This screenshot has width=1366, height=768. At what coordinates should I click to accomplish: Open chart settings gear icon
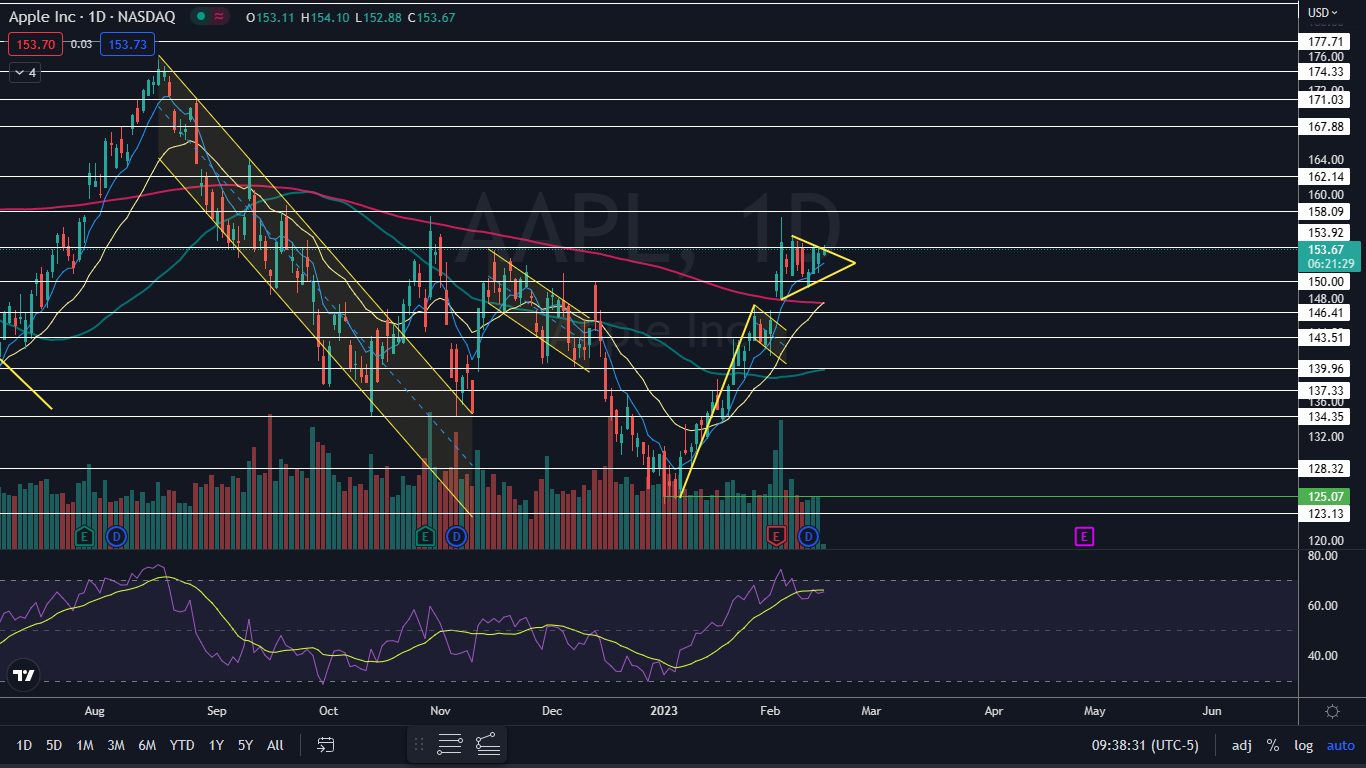1332,711
